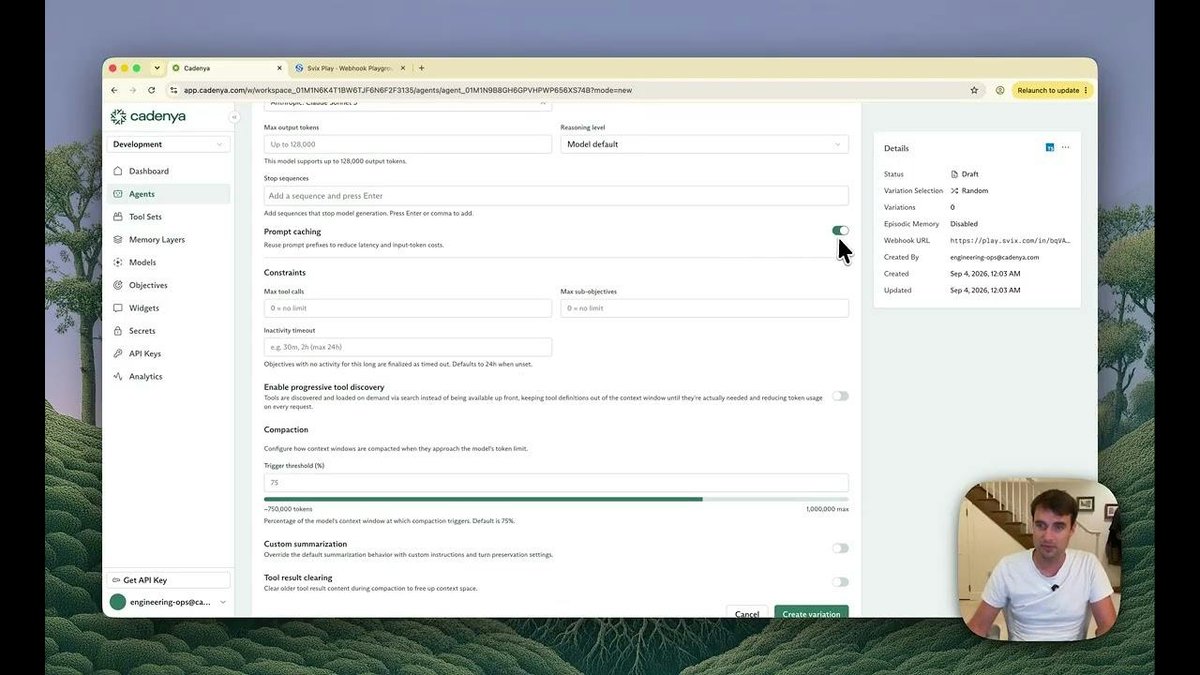Viewport: 1200px width, 675px height.
Task: Click the Create variation button
Action: click(x=811, y=613)
